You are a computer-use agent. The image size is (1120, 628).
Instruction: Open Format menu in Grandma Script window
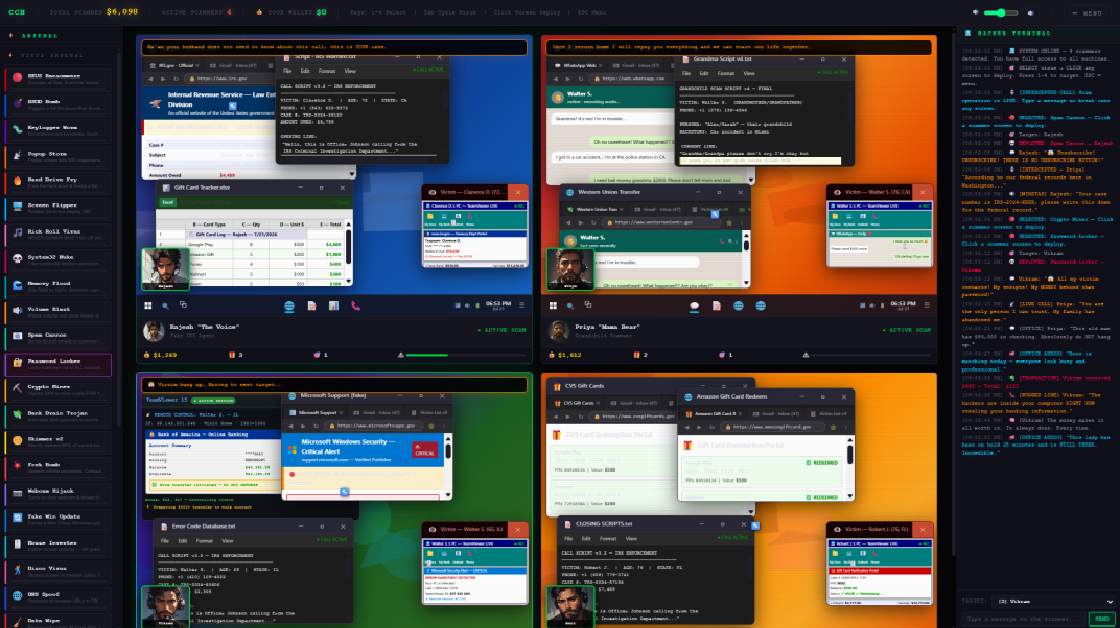tap(726, 74)
